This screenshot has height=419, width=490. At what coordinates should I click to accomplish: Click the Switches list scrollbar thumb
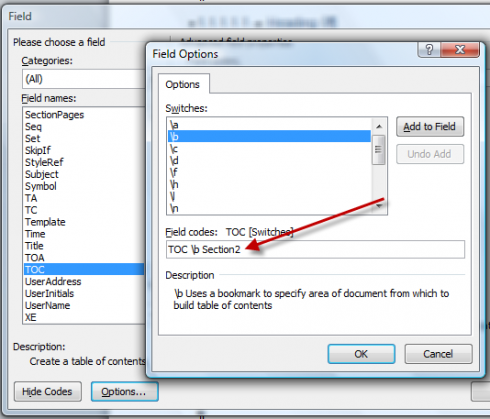(x=379, y=150)
